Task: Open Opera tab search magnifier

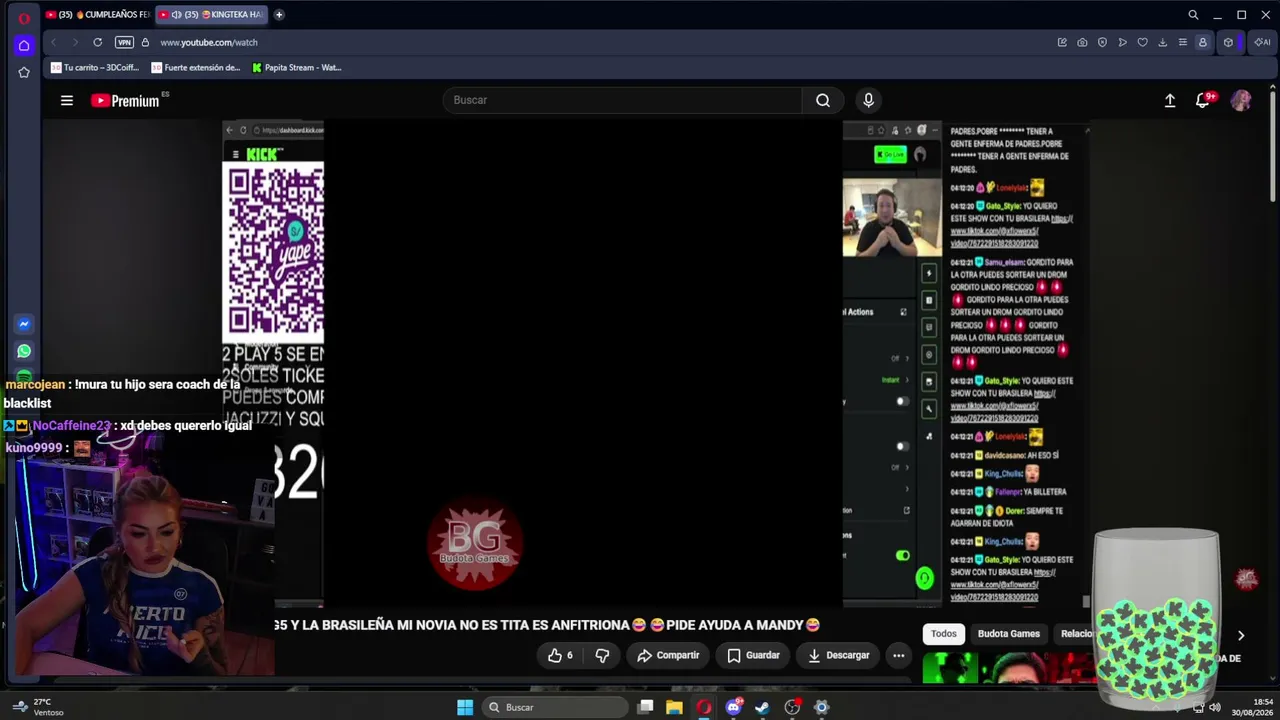Action: 1193,15
